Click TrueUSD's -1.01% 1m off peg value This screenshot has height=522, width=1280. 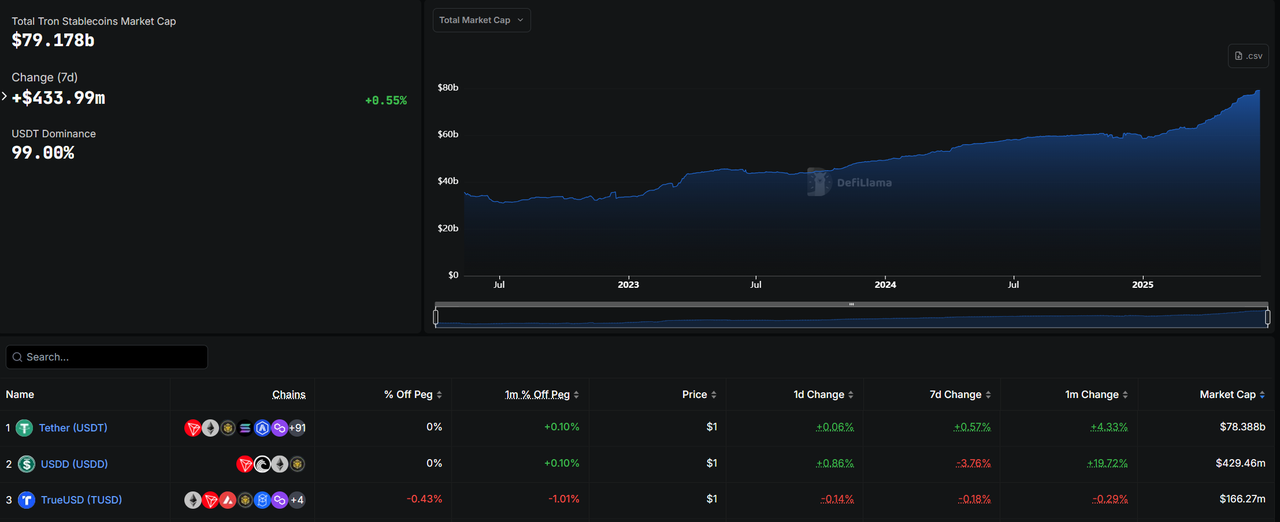pos(562,500)
